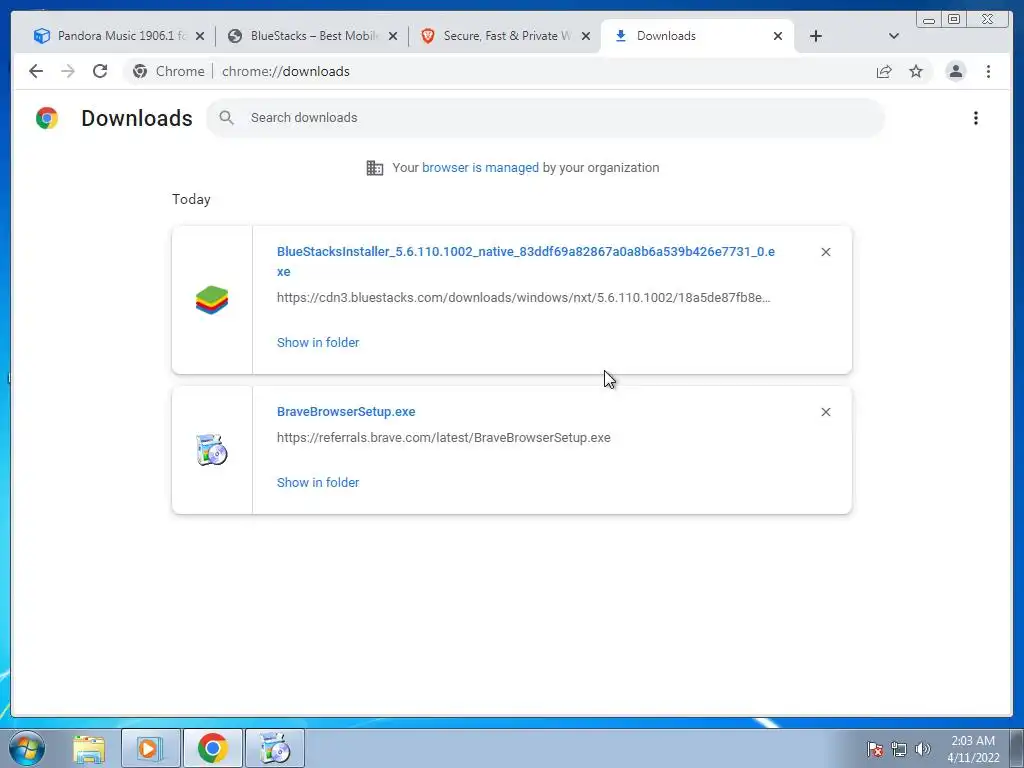The width and height of the screenshot is (1024, 768).
Task: Reload the Downloads page
Action: [100, 71]
